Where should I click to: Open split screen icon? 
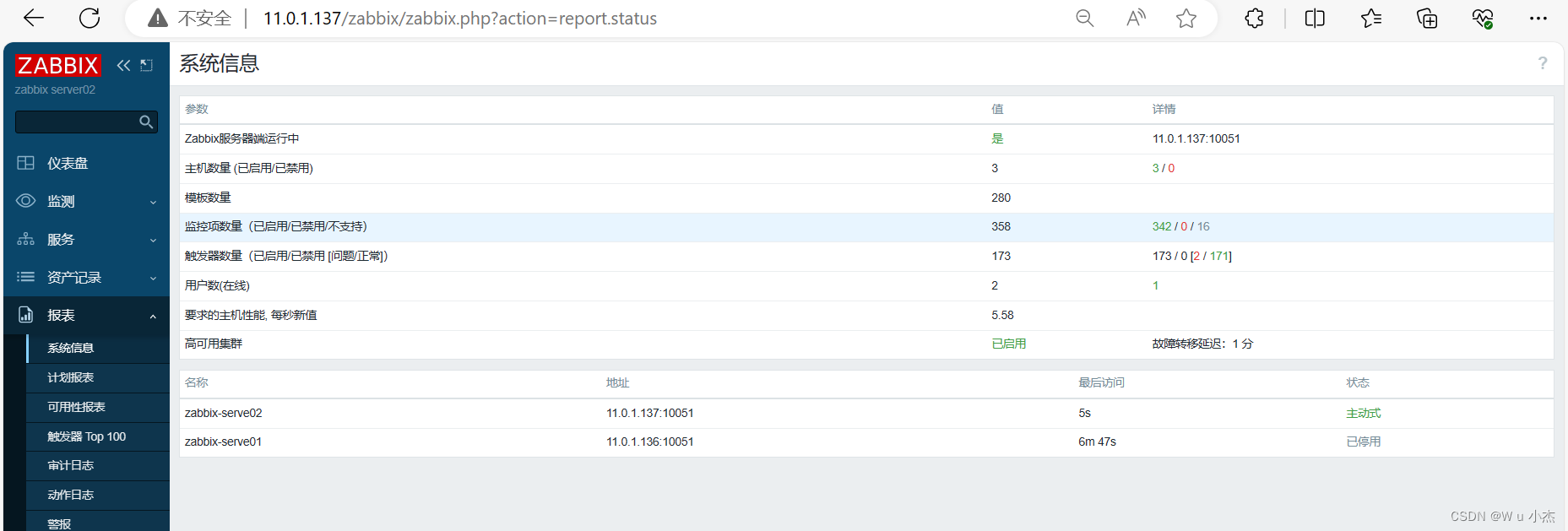(x=1315, y=19)
